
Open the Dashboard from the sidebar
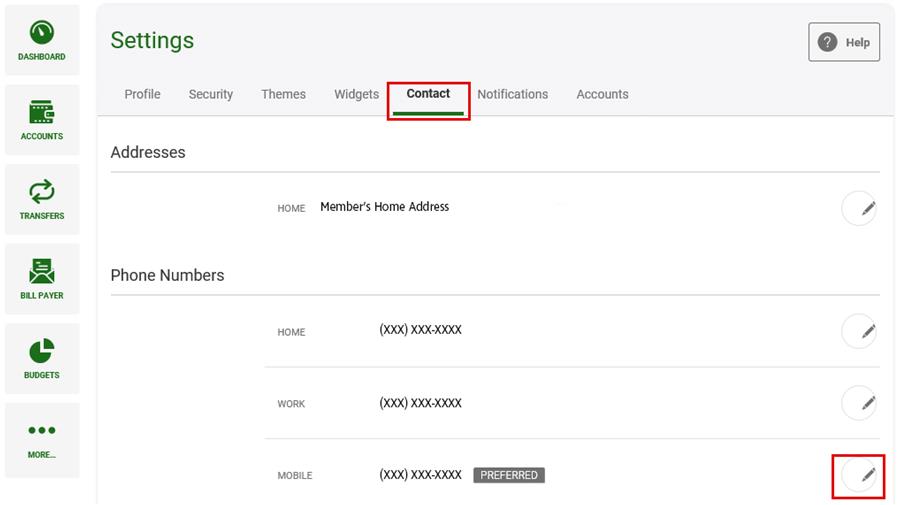click(42, 40)
